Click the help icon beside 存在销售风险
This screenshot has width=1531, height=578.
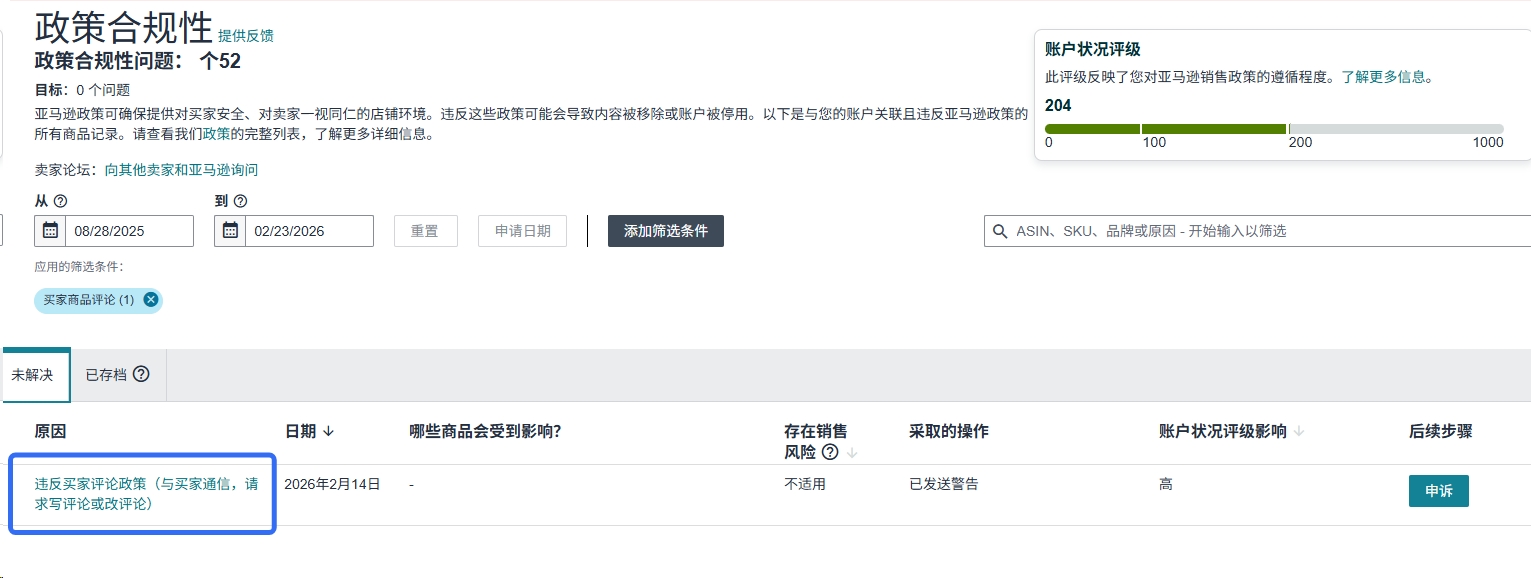[x=829, y=452]
